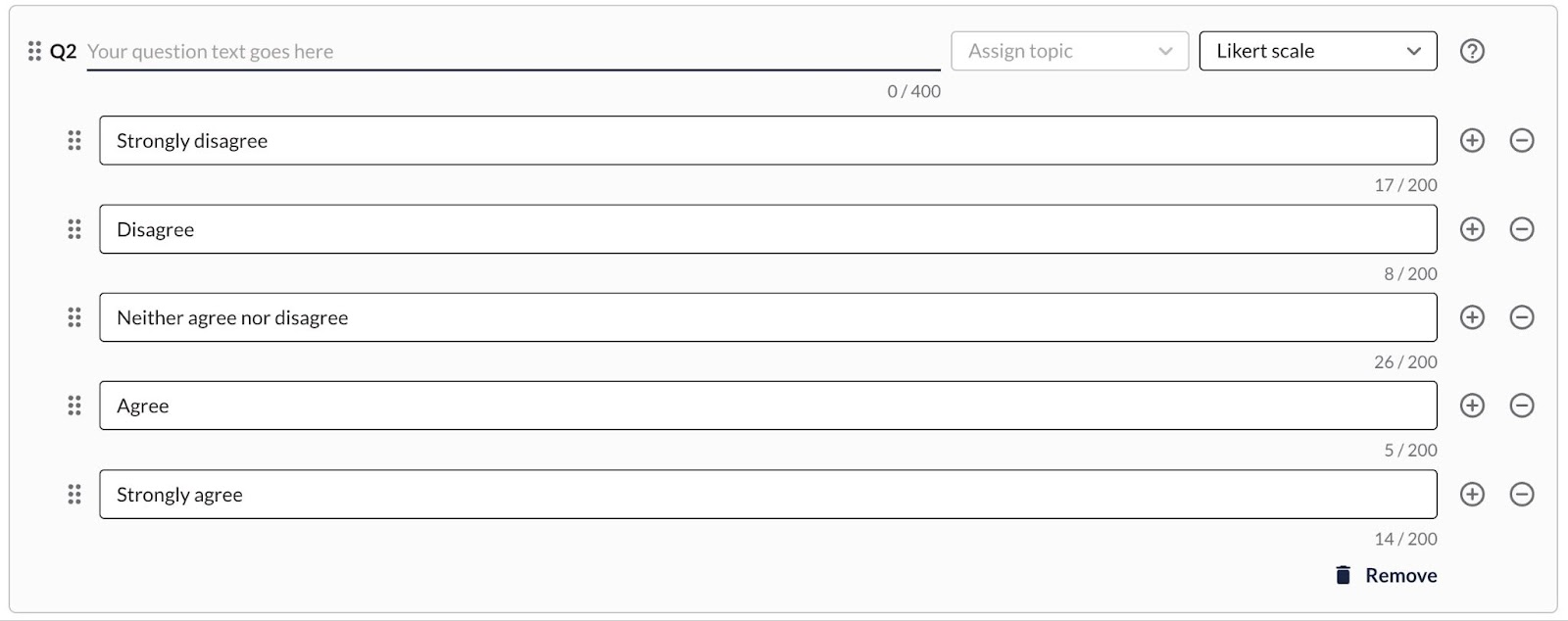Image resolution: width=1568 pixels, height=621 pixels.
Task: Open the Likert scale question type dropdown
Action: coord(1318,51)
